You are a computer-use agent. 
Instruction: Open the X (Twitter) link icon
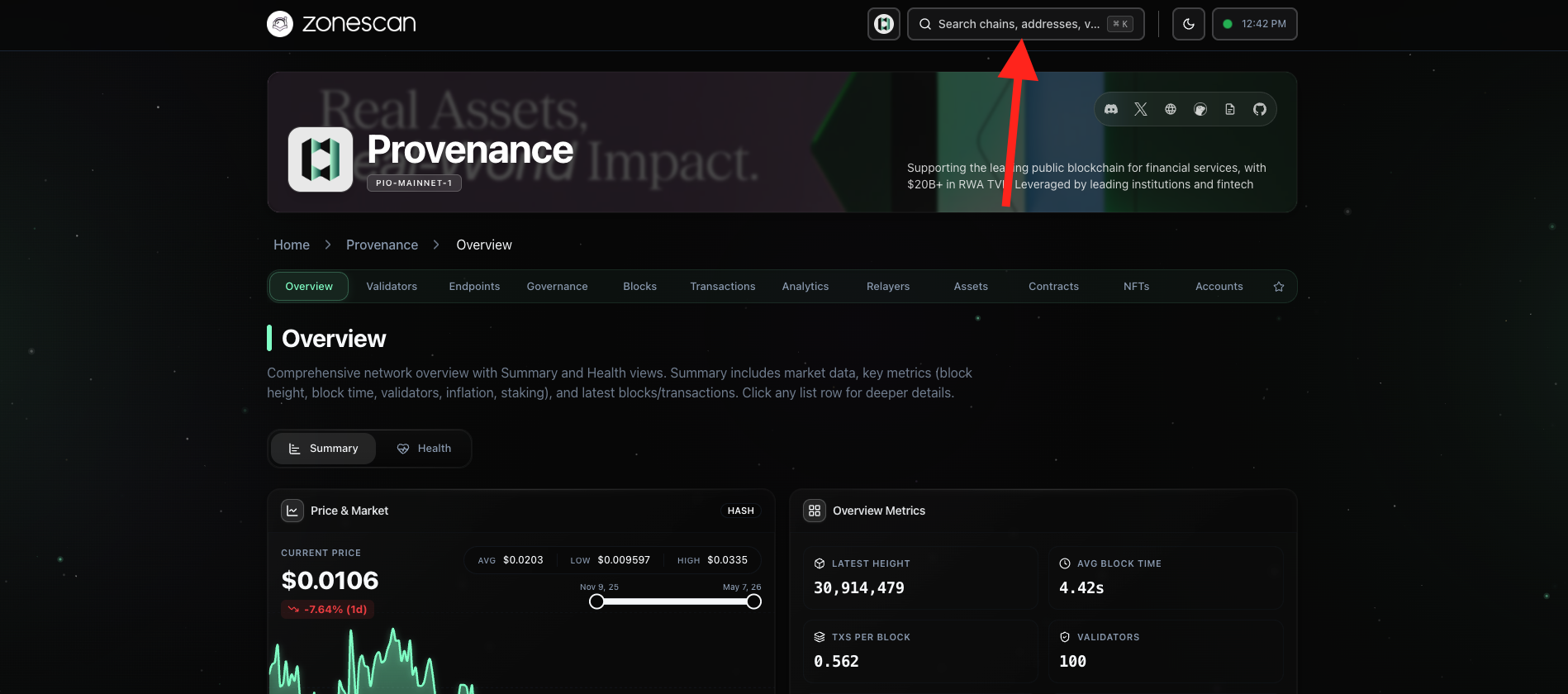coord(1141,109)
